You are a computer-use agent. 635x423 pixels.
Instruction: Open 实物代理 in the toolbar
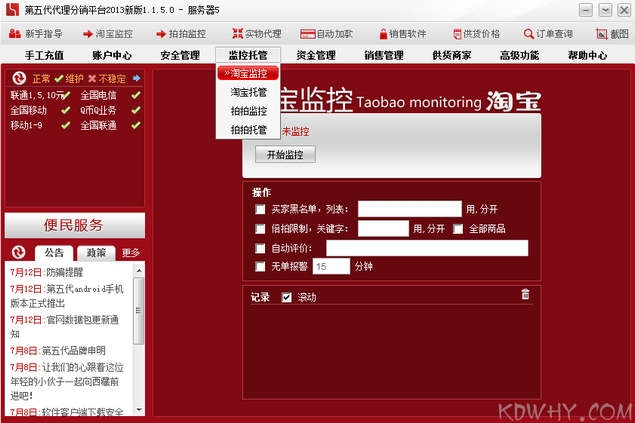tap(238, 34)
